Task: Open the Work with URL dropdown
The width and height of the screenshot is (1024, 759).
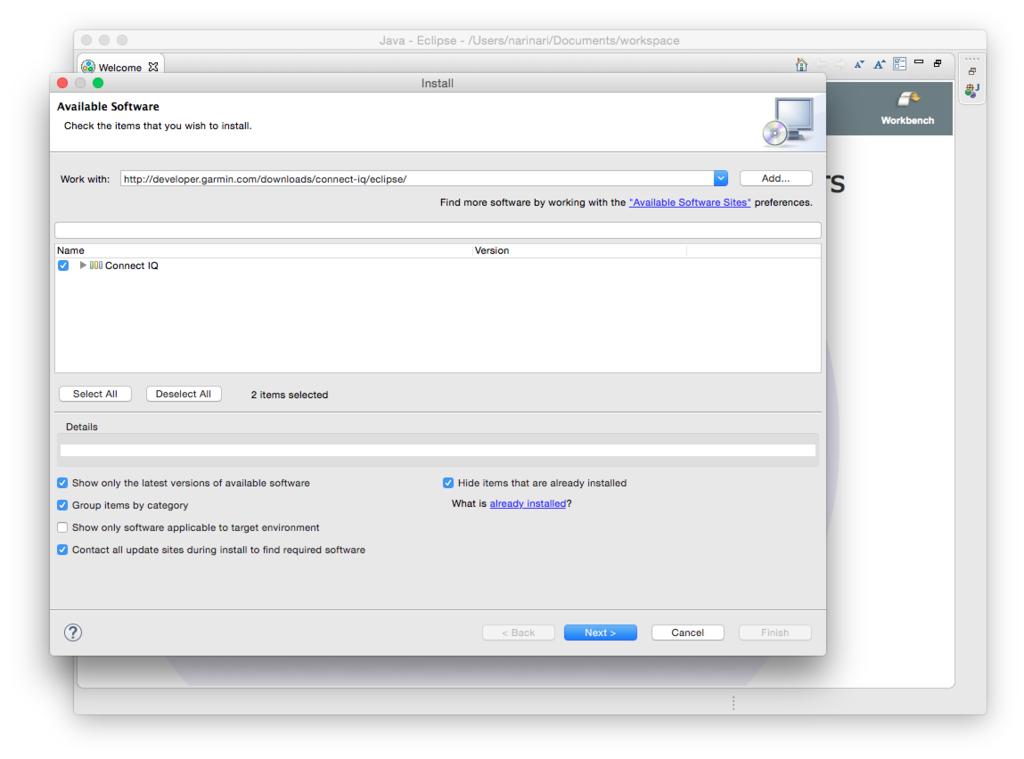Action: (x=720, y=178)
